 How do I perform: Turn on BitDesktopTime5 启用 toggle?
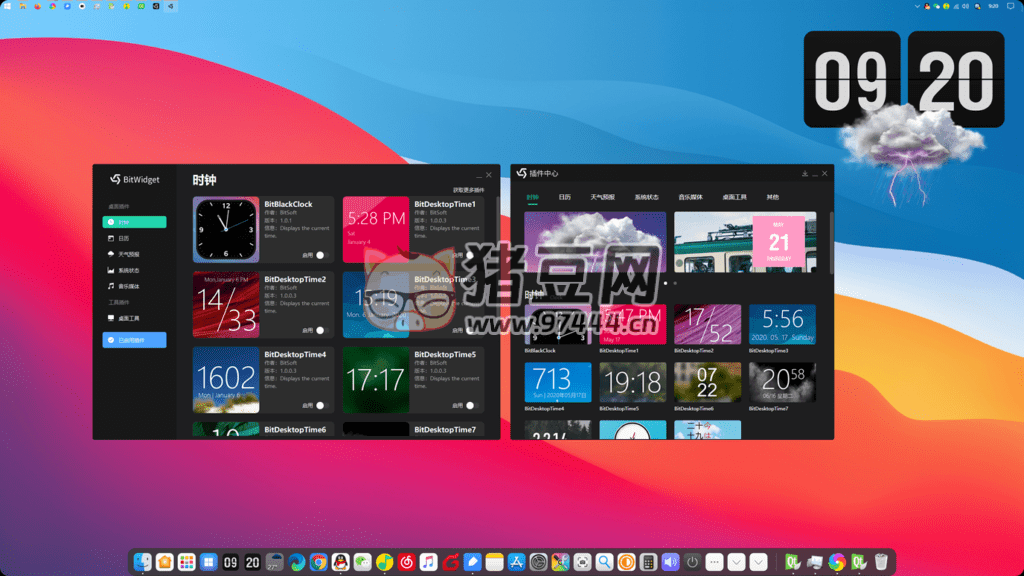471,405
